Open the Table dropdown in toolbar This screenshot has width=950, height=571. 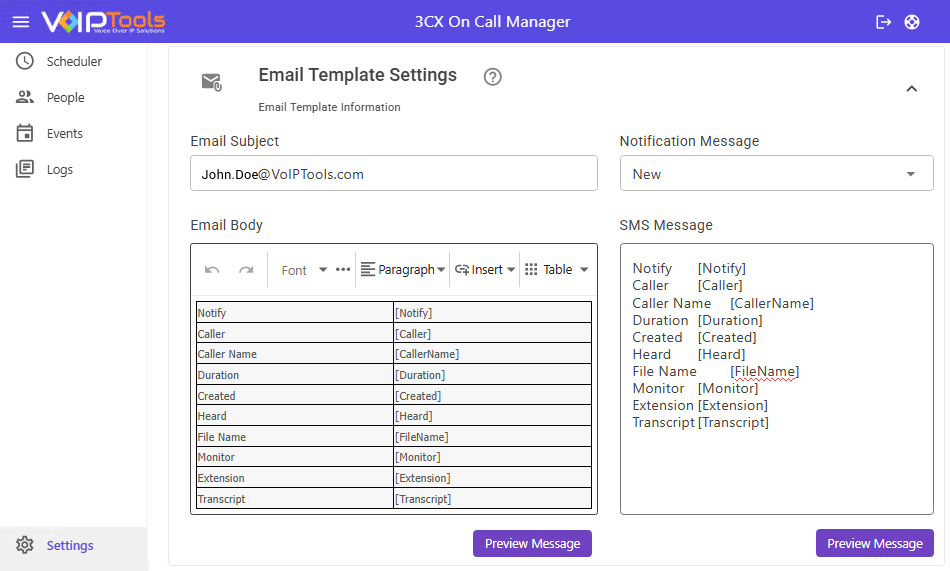[x=557, y=270]
